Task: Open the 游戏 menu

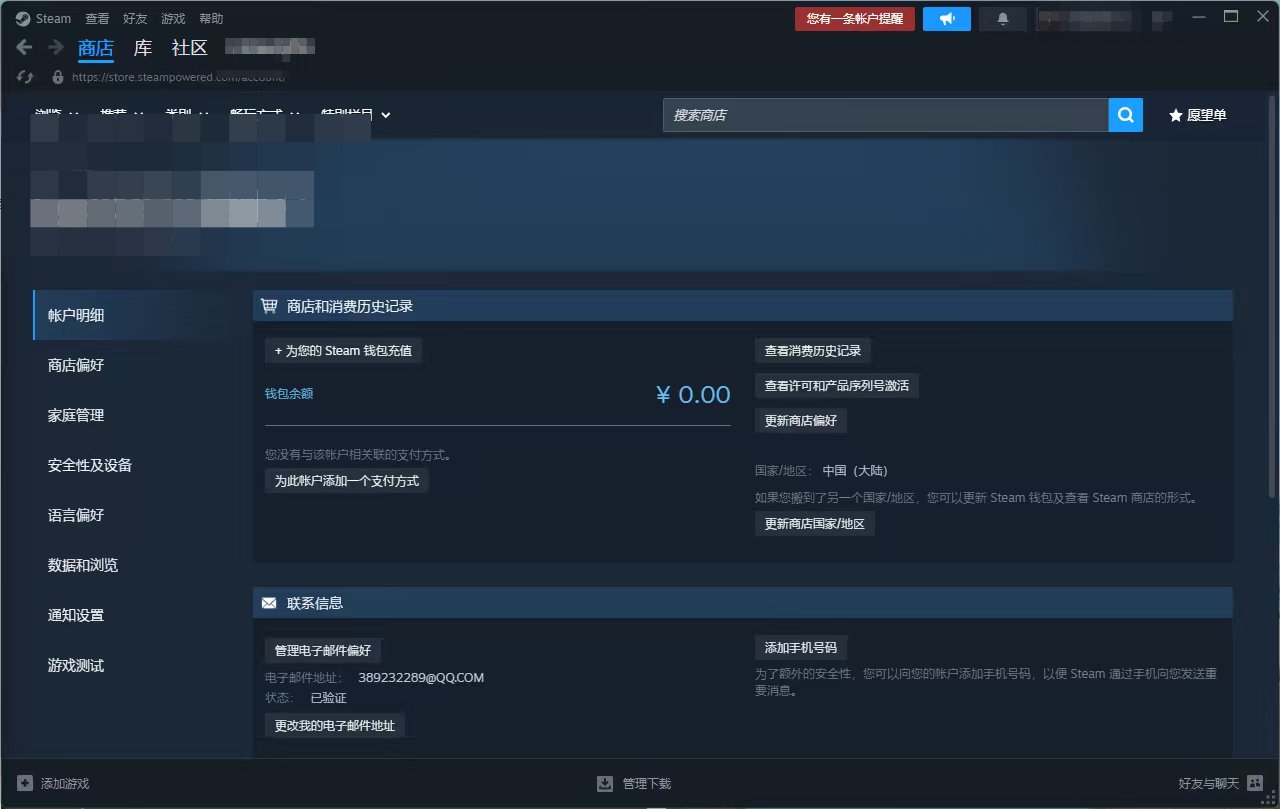Action: pos(173,19)
